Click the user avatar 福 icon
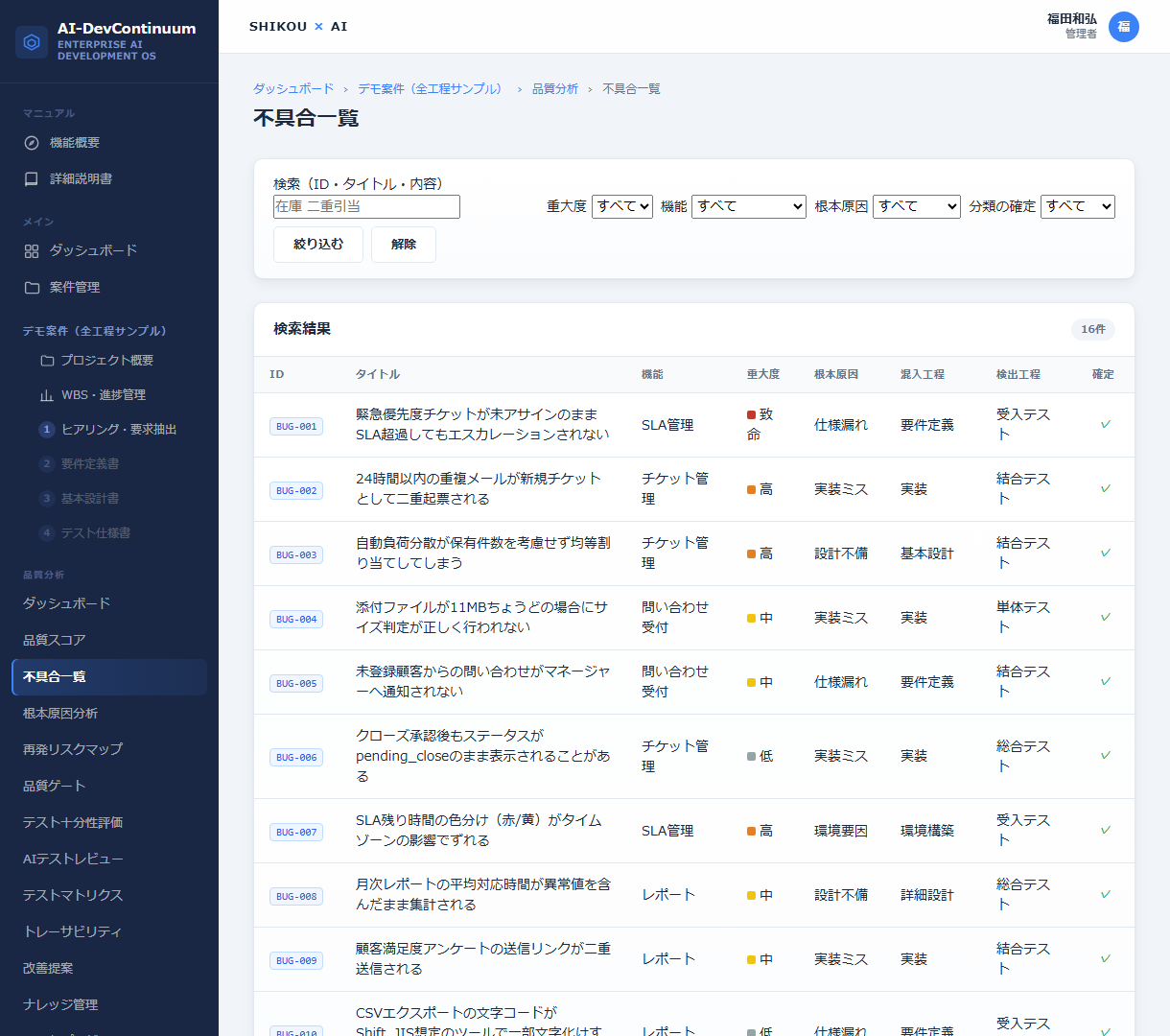1170x1036 pixels. [x=1124, y=27]
